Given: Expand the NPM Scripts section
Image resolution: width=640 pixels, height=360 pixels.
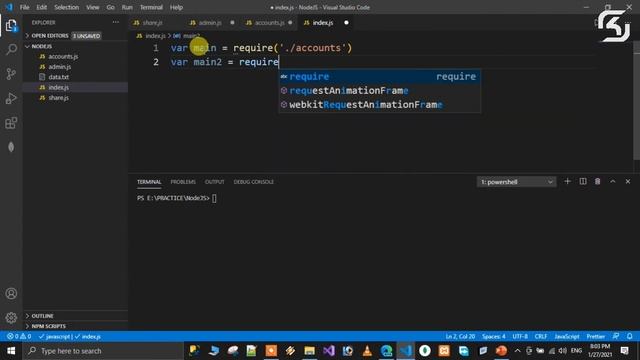Looking at the screenshot, I should coord(76,327).
